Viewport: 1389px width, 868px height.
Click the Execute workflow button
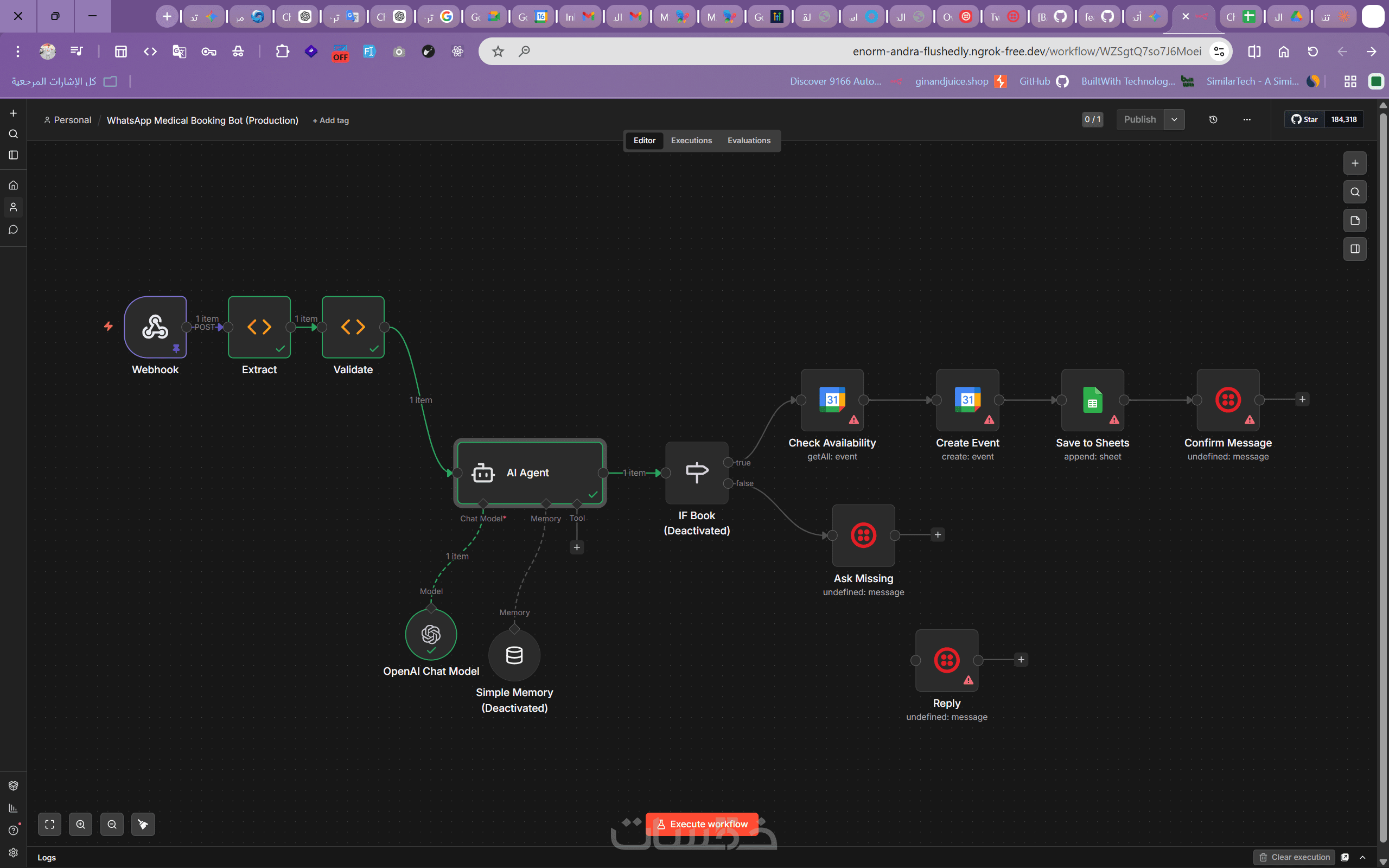tap(702, 824)
